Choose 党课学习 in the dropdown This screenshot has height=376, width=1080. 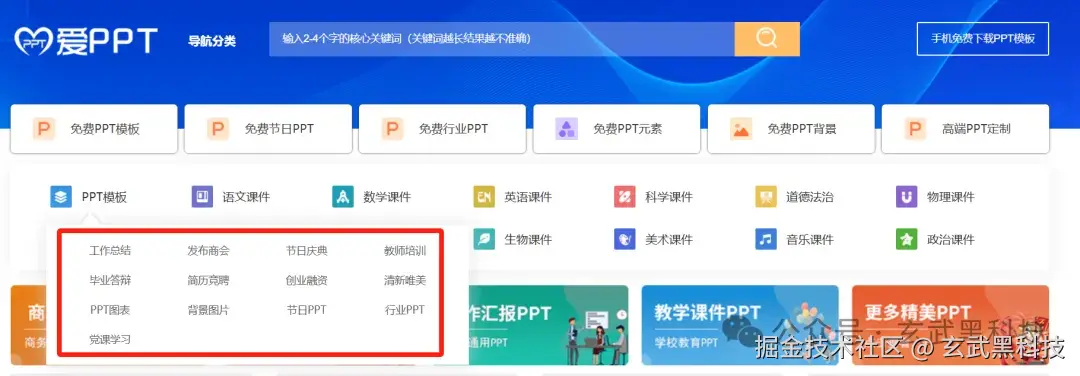(x=110, y=340)
